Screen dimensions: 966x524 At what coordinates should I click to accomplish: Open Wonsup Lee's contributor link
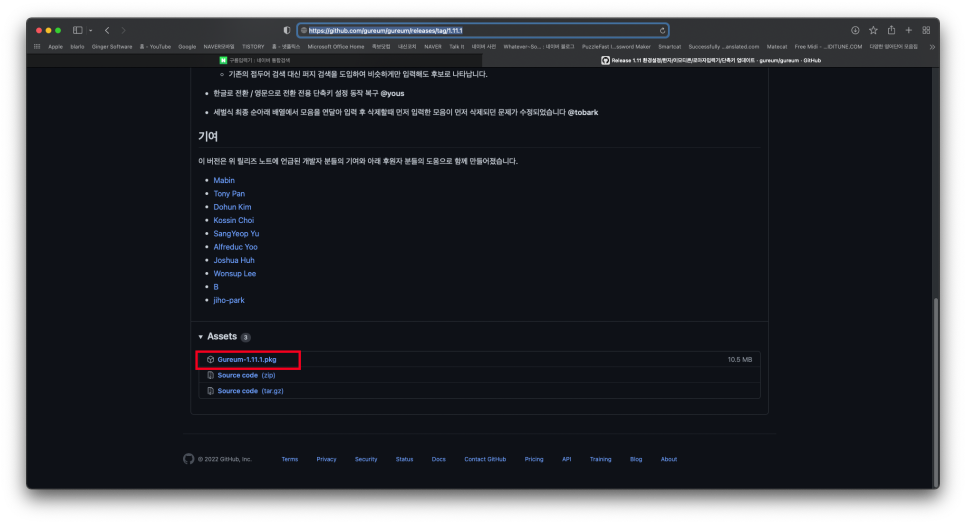point(235,274)
